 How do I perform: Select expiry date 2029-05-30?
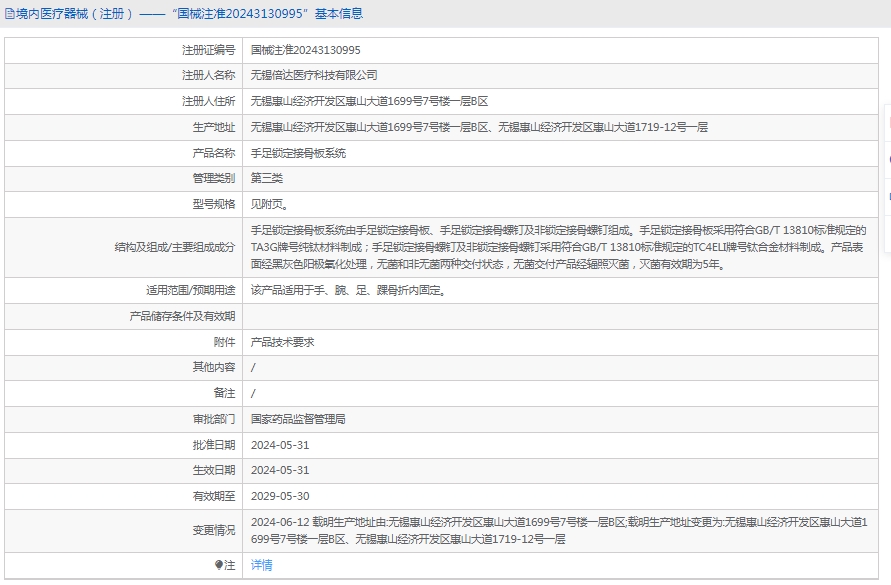(280, 496)
